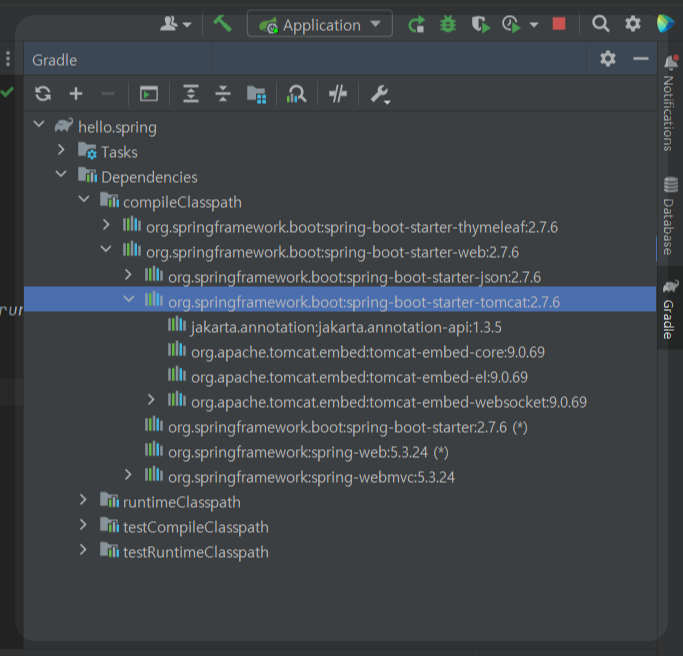The width and height of the screenshot is (683, 656).
Task: Click library icon beside tomcat-embed-websocket
Action: click(x=177, y=399)
